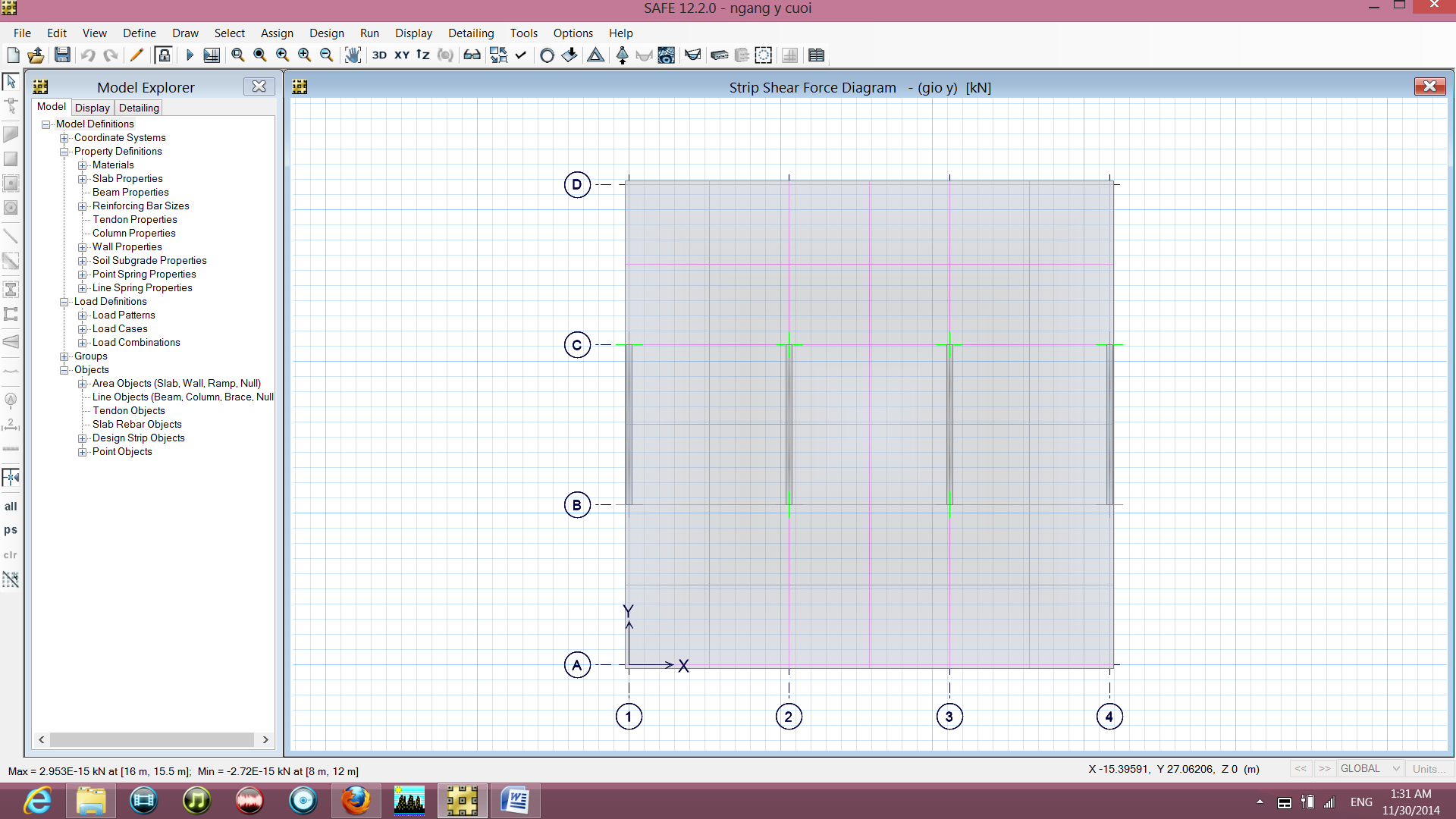This screenshot has height=819, width=1456.
Task: Switch to the Detailing tab in Model Explorer
Action: [139, 108]
